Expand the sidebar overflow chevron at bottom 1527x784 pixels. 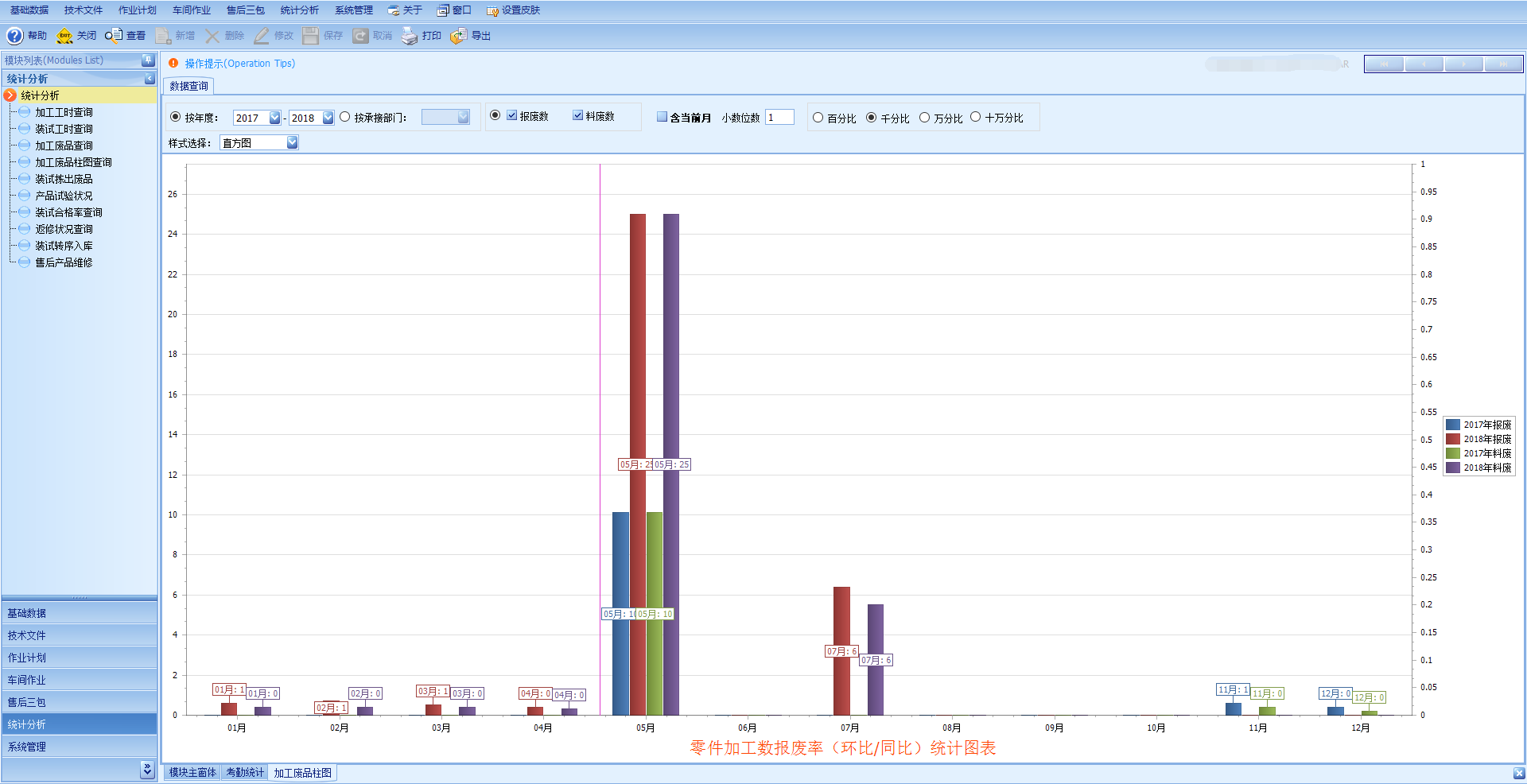tap(147, 769)
